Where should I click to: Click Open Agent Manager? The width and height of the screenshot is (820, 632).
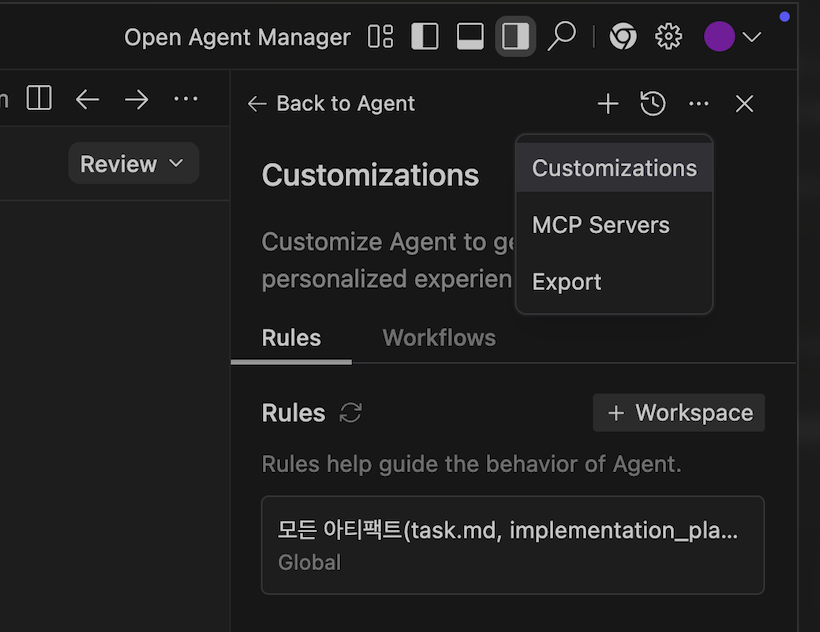[237, 37]
